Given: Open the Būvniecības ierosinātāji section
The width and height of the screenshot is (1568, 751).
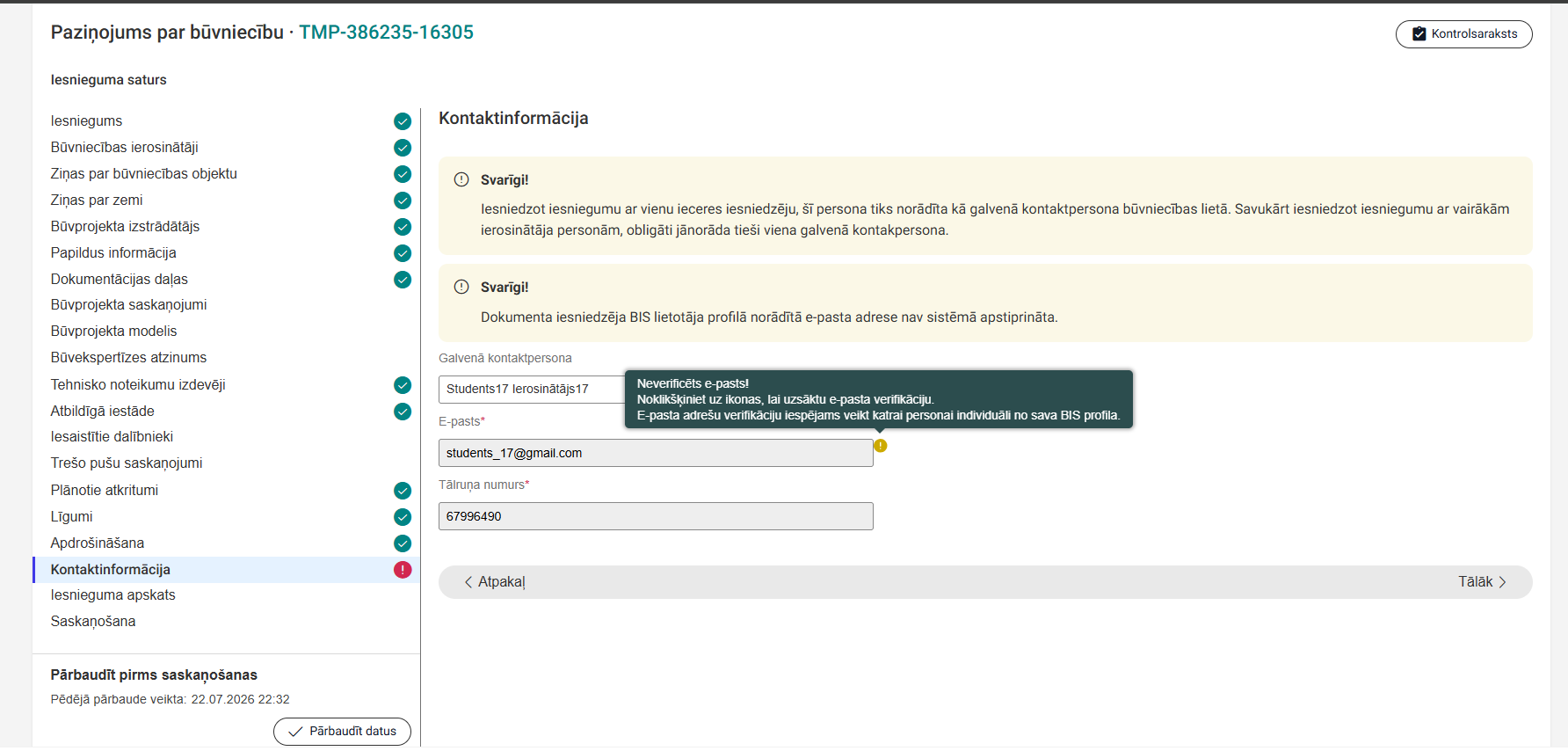Looking at the screenshot, I should point(124,148).
